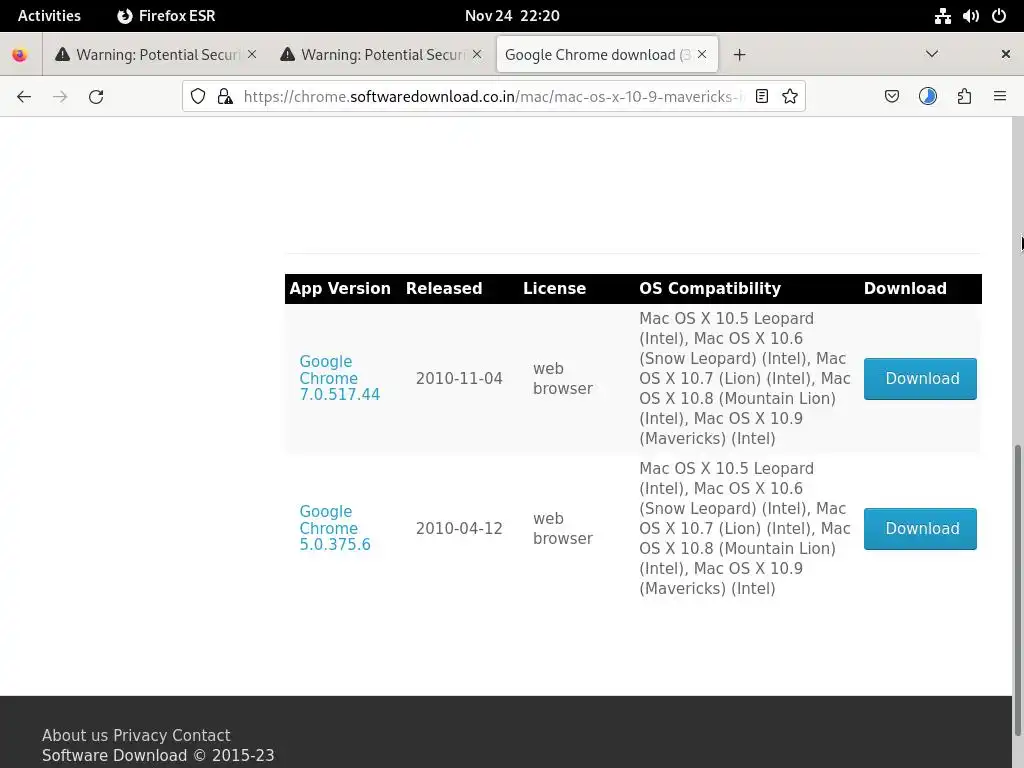
Task: Open the Nov 24 22:20 clock menu
Action: [512, 16]
